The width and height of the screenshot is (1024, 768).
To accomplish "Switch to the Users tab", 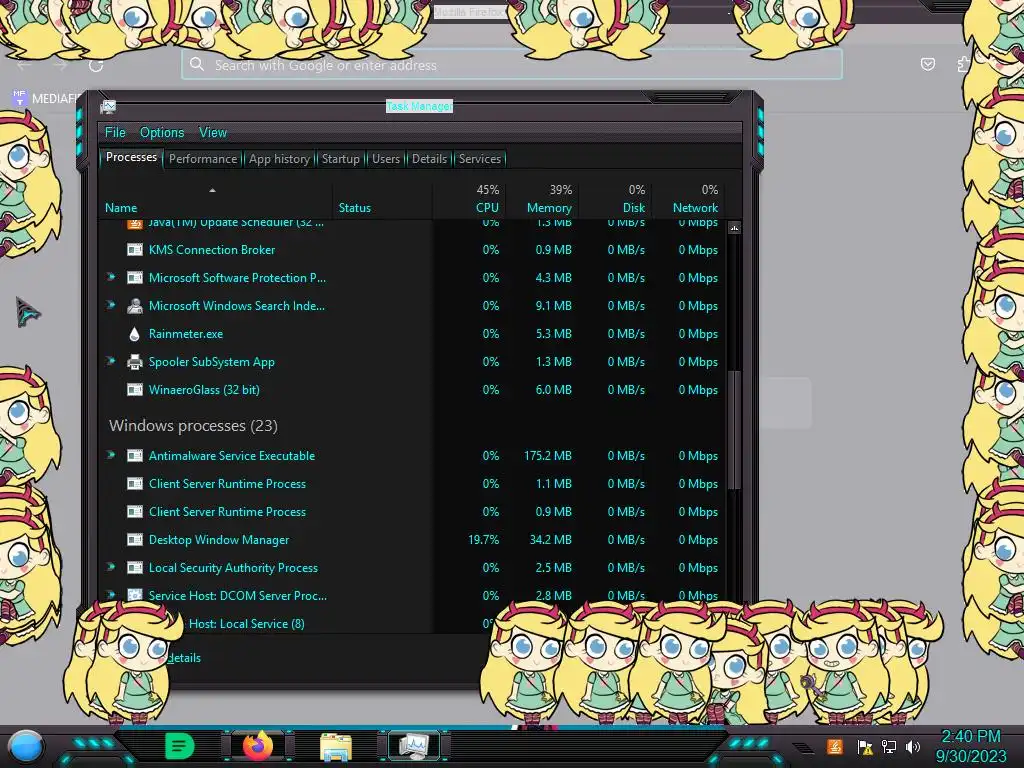I will tap(385, 159).
